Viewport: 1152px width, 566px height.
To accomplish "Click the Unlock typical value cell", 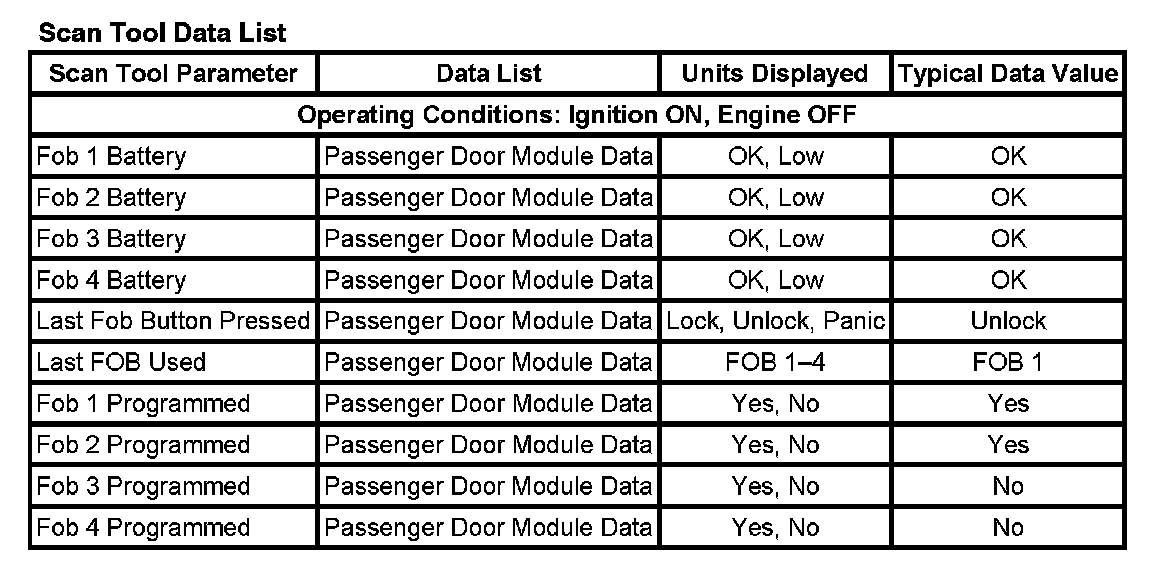I will (x=1008, y=321).
